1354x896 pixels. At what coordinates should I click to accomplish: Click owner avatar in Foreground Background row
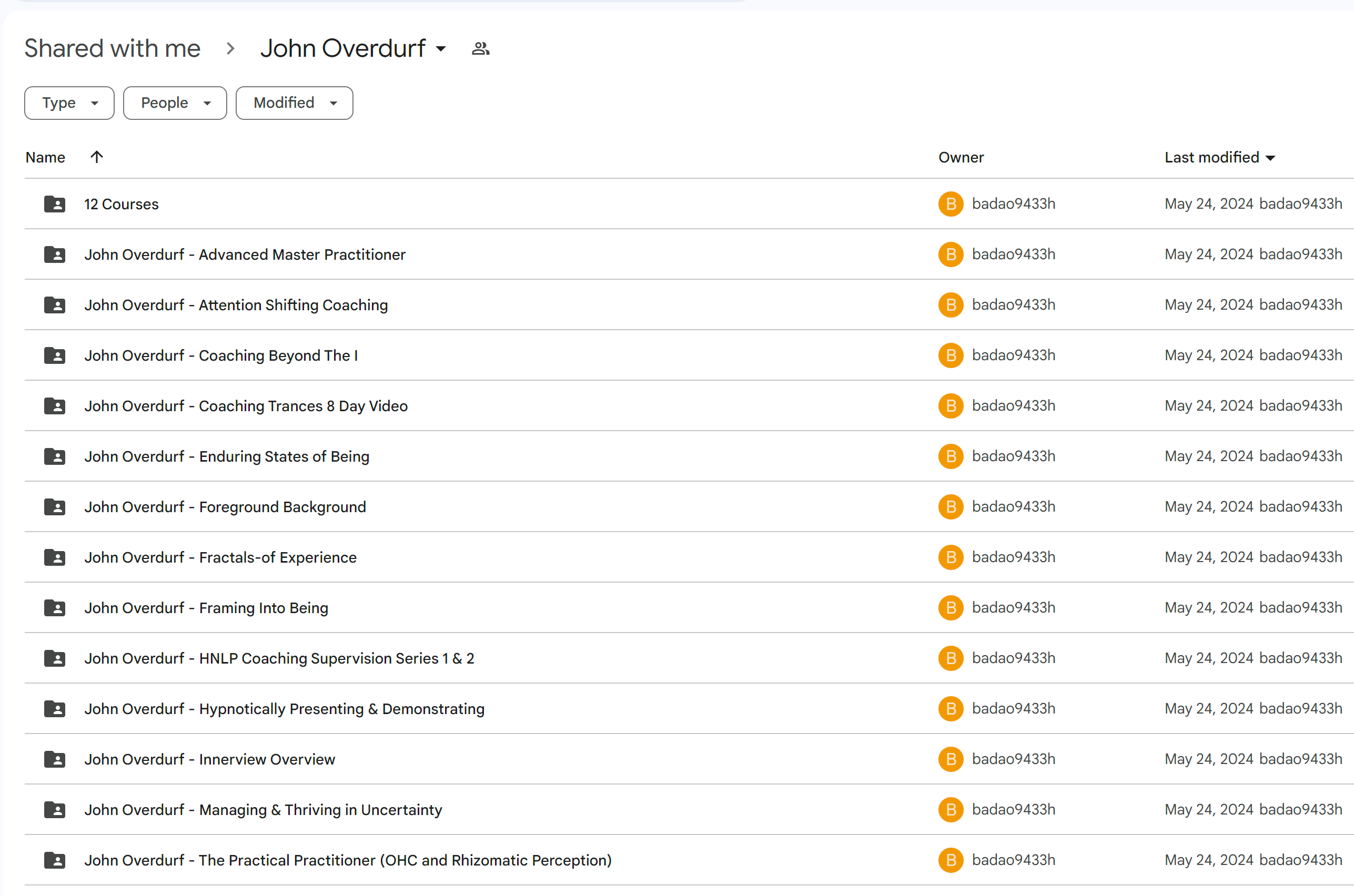(x=951, y=507)
